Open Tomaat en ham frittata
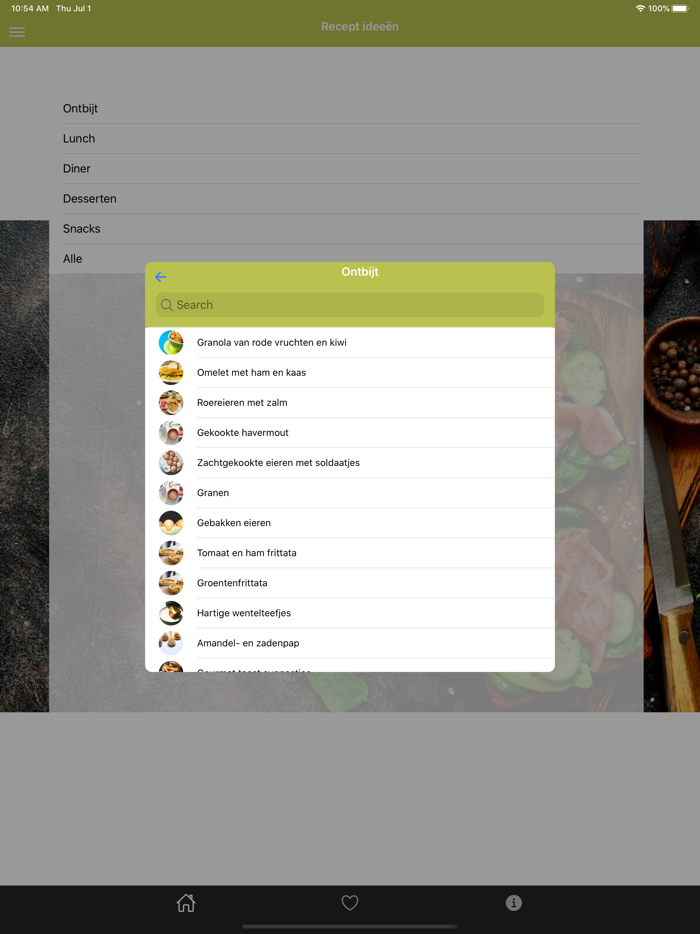This screenshot has height=934, width=700. click(350, 553)
